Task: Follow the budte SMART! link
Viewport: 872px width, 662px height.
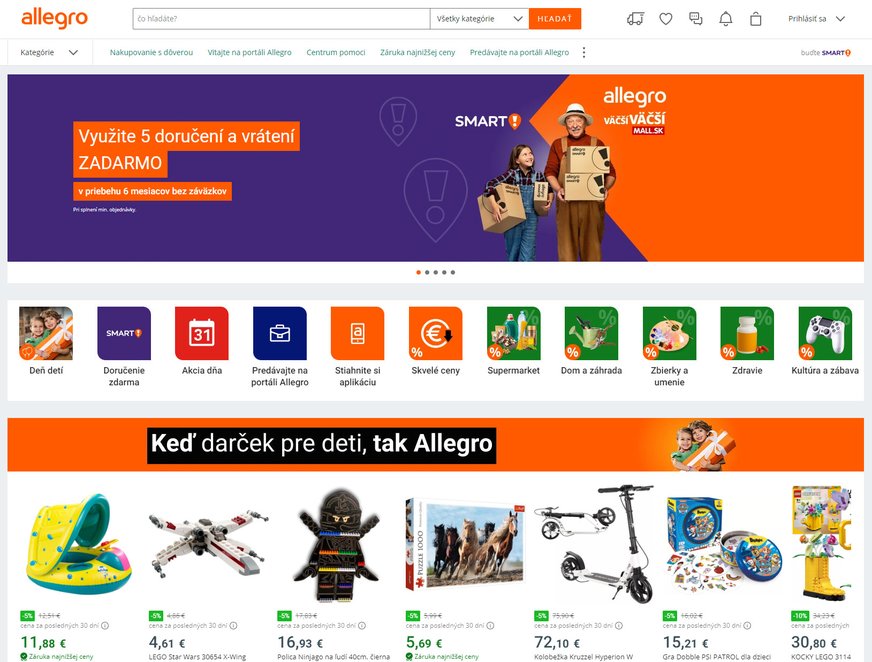Action: point(826,53)
